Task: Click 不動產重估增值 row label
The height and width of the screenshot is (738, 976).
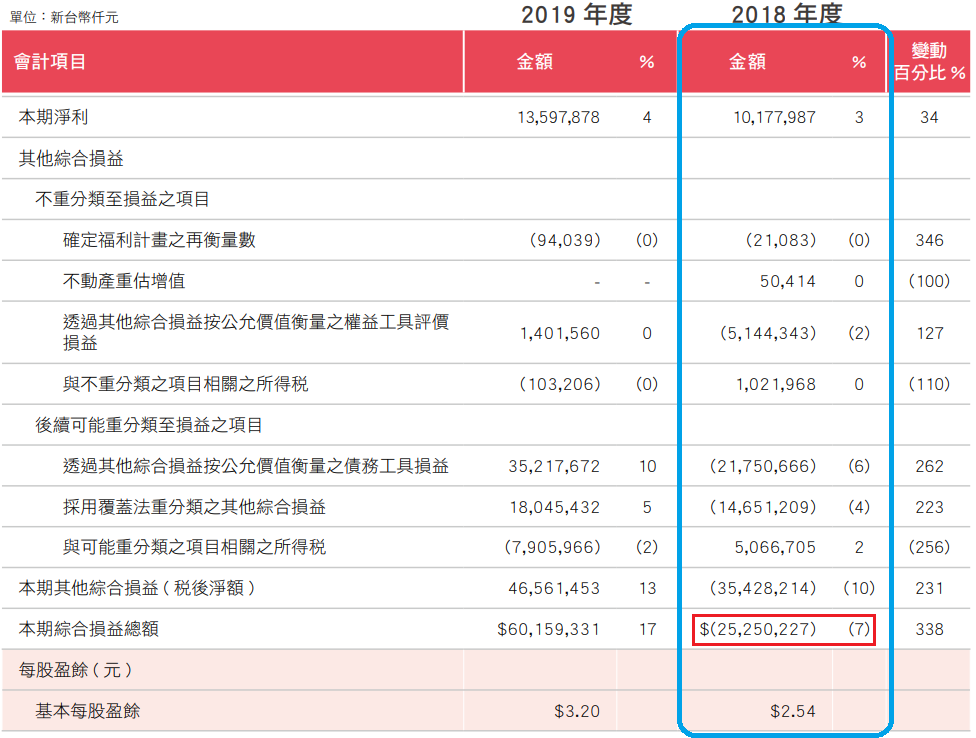Action: (x=124, y=281)
